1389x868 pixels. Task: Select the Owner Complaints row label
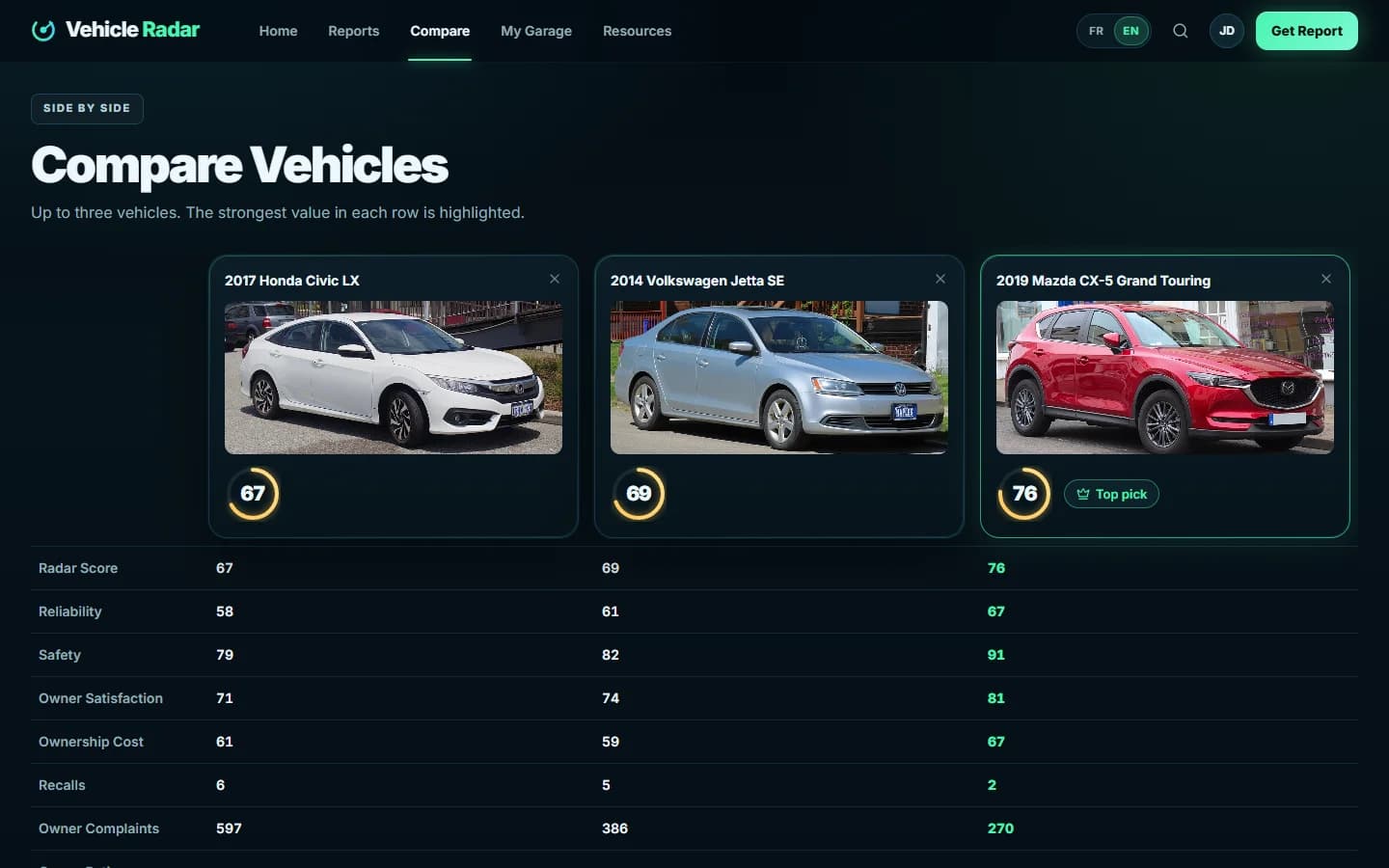[x=98, y=828]
